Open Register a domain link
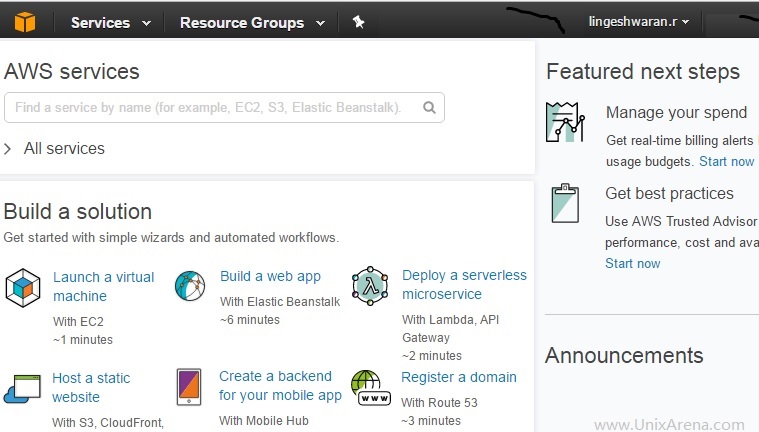The width and height of the screenshot is (759, 432). (459, 377)
